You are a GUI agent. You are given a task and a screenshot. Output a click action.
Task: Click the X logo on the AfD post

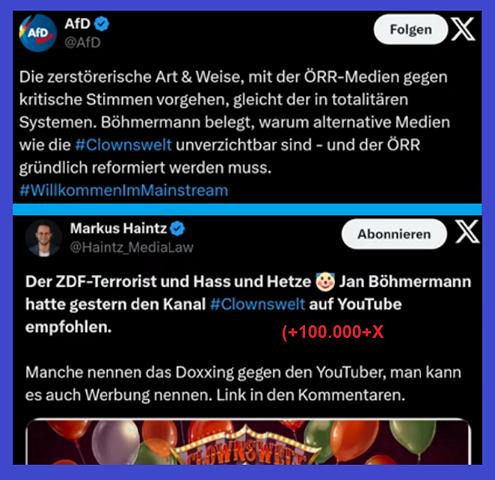pyautogui.click(x=463, y=29)
